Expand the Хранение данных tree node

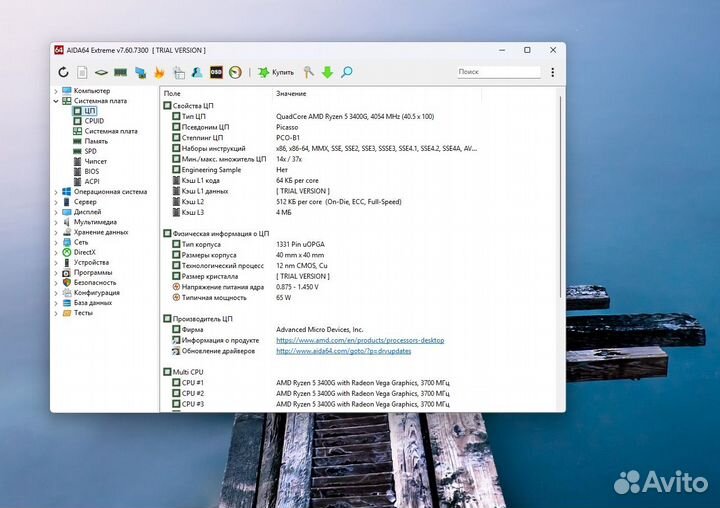(x=57, y=232)
